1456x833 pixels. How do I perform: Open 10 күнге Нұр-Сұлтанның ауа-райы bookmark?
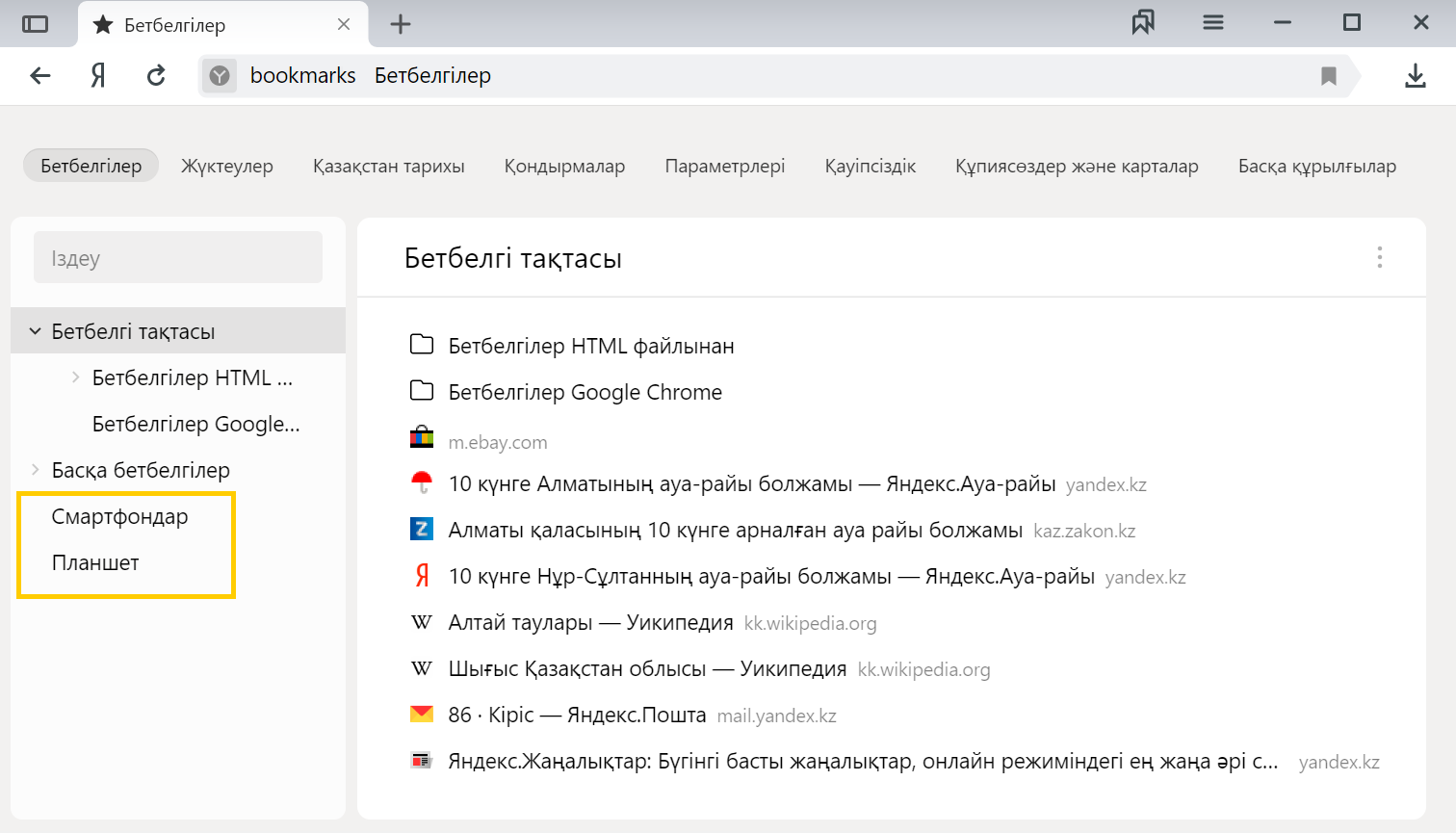(771, 576)
